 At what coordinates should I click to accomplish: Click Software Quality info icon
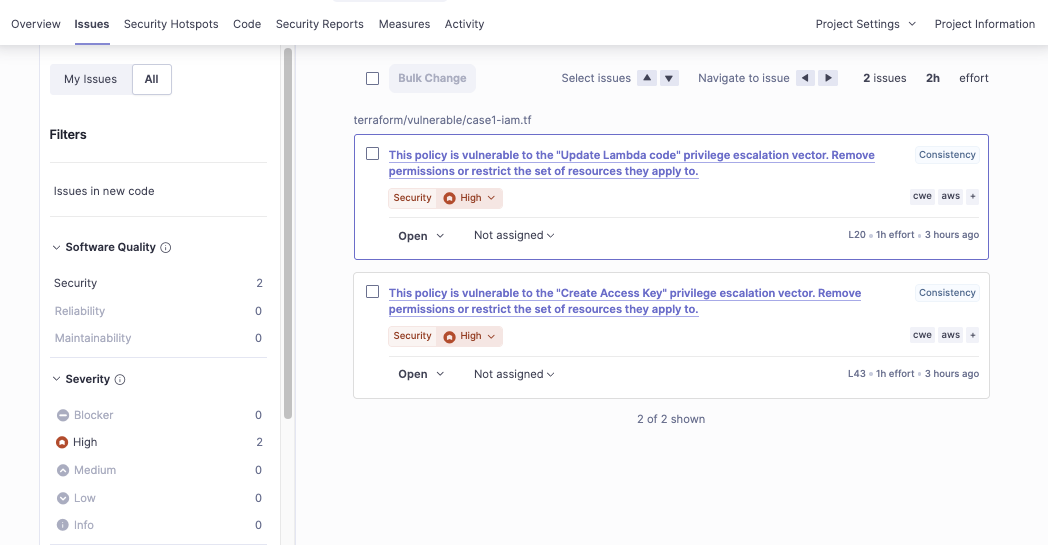click(x=166, y=247)
